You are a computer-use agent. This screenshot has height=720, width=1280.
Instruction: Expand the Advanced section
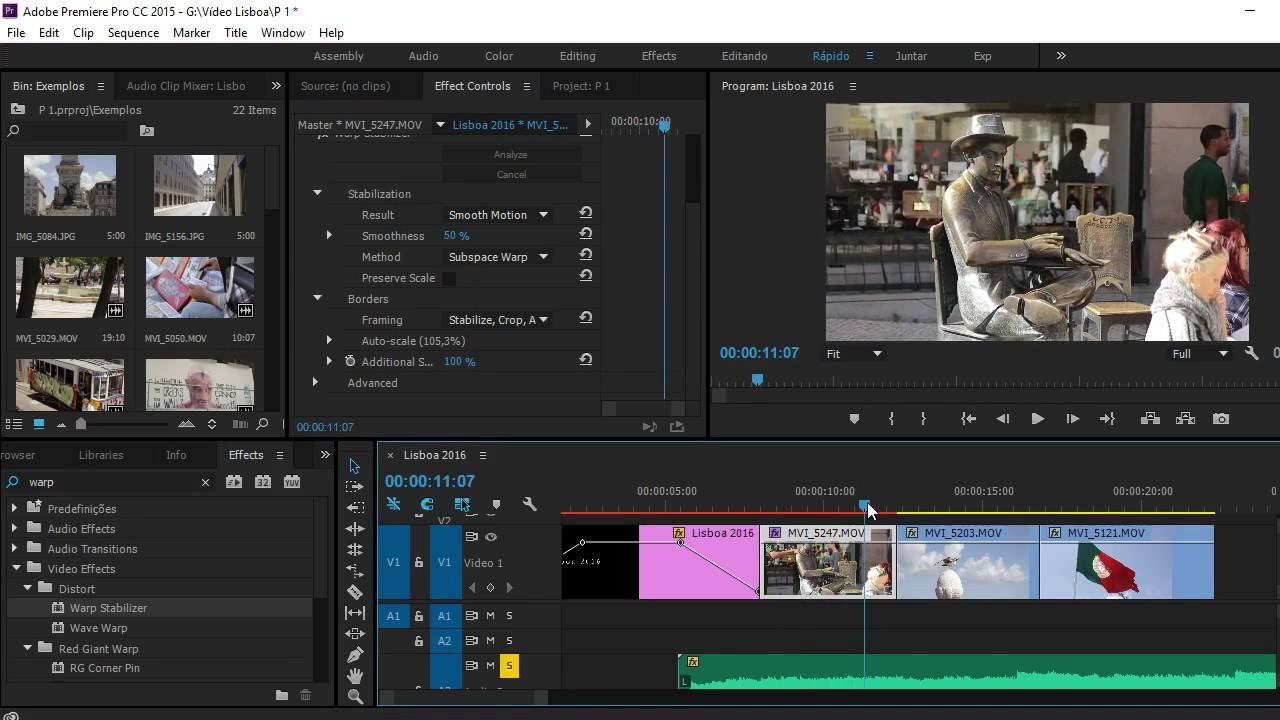316,383
